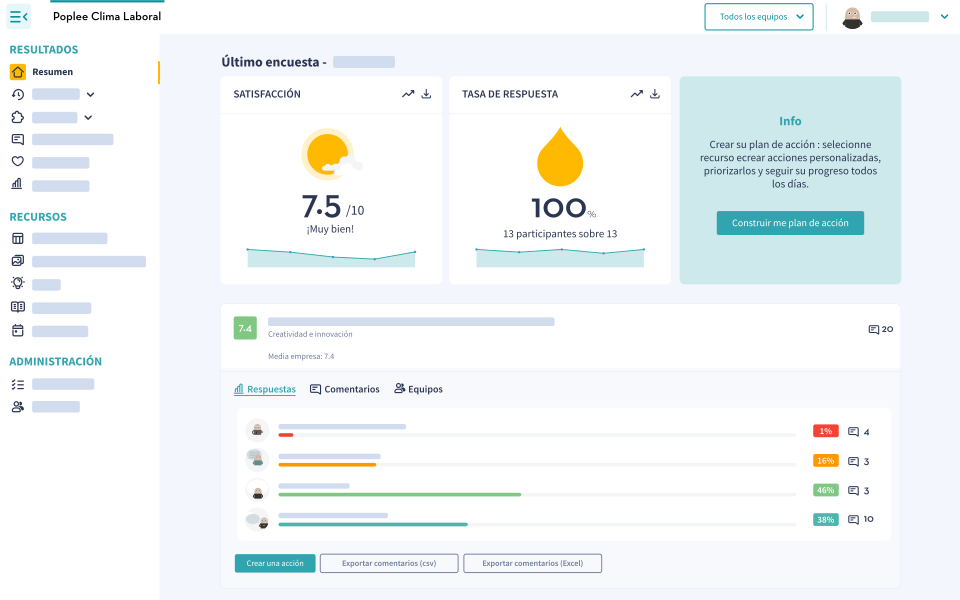Viewport: 960px width, 600px height.
Task: Click the people icon under Administración
Action: (16, 406)
